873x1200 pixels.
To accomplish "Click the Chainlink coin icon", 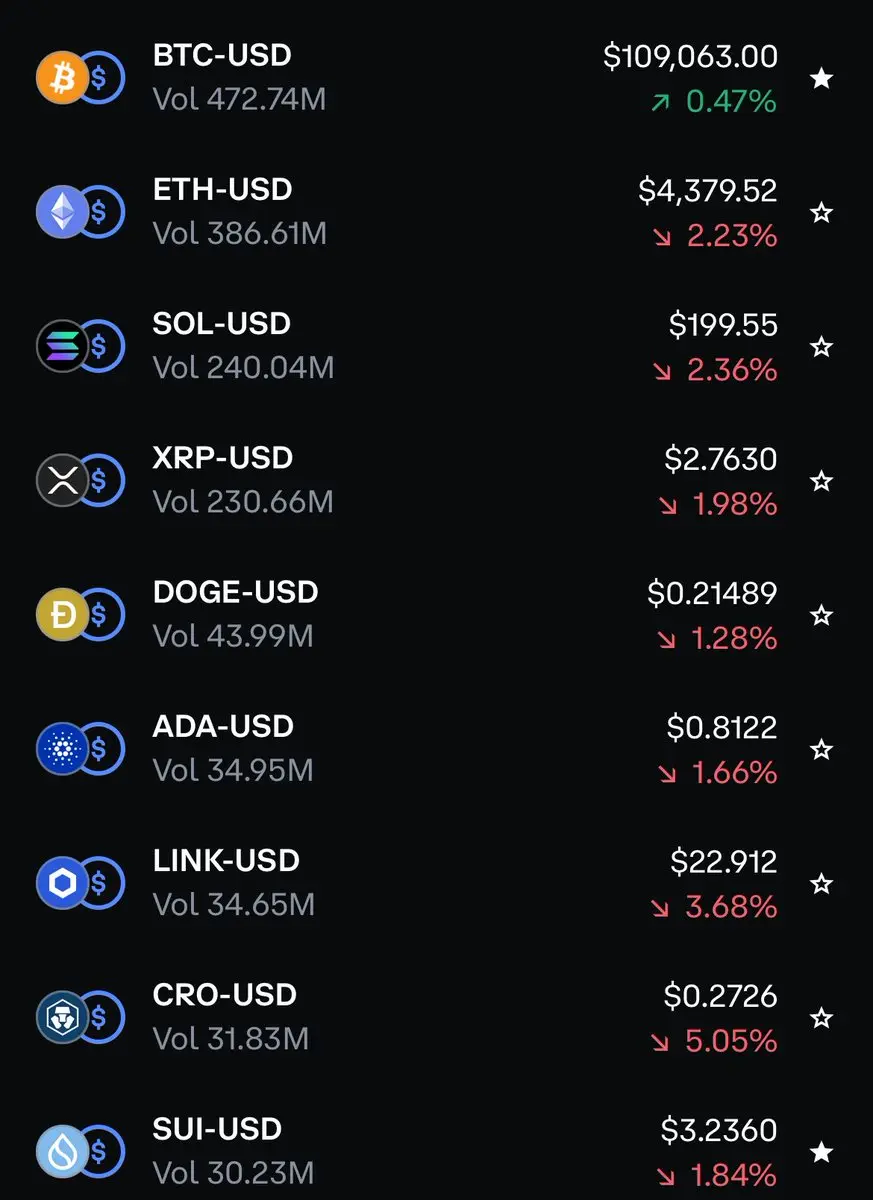I will [62, 883].
